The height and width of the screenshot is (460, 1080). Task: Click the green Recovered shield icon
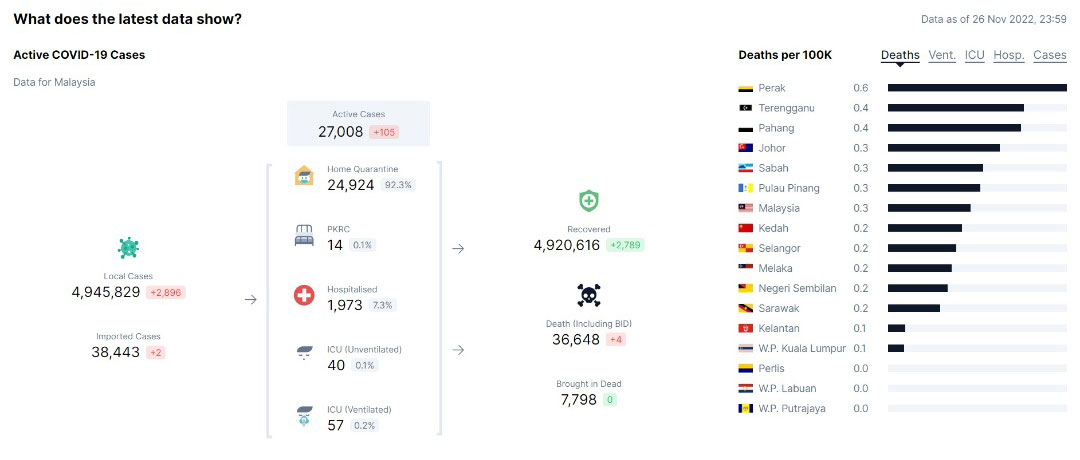point(589,201)
